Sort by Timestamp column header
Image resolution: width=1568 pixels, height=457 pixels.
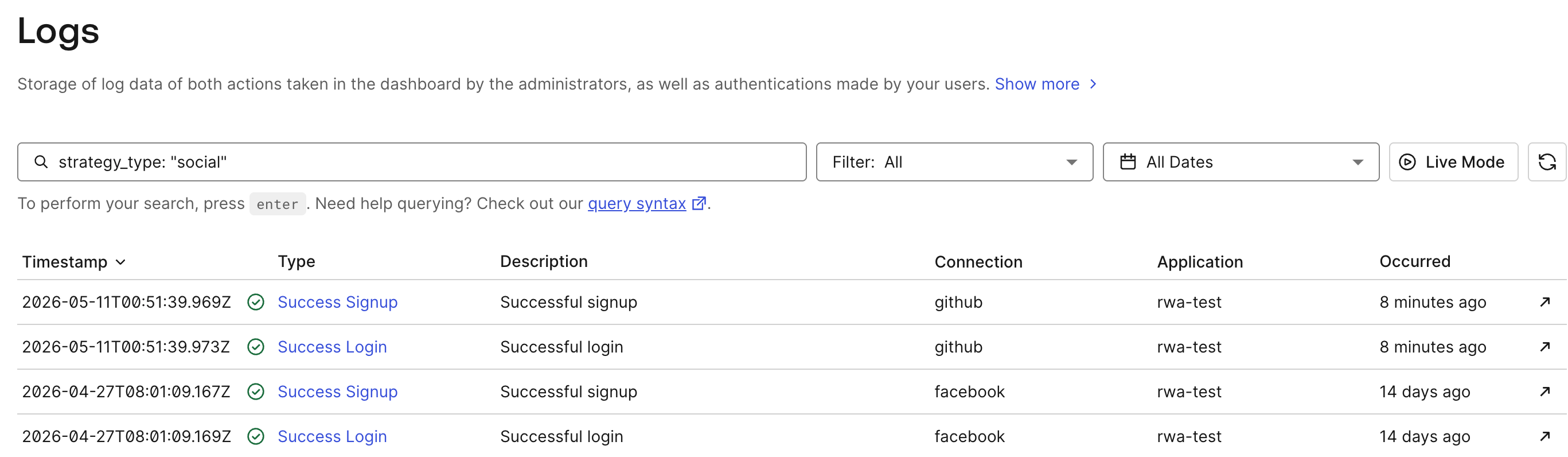click(x=73, y=262)
